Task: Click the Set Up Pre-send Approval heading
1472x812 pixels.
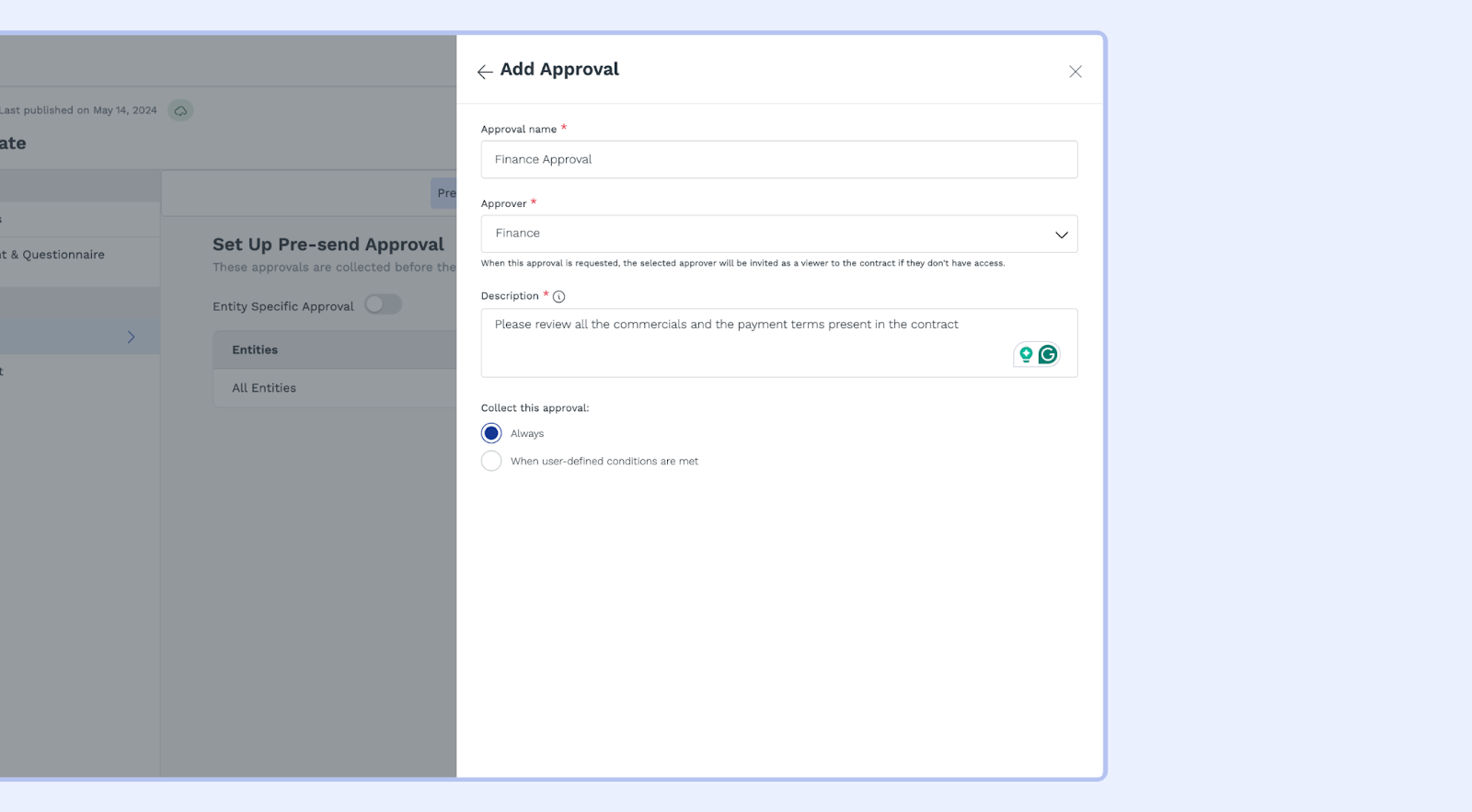Action: point(328,245)
